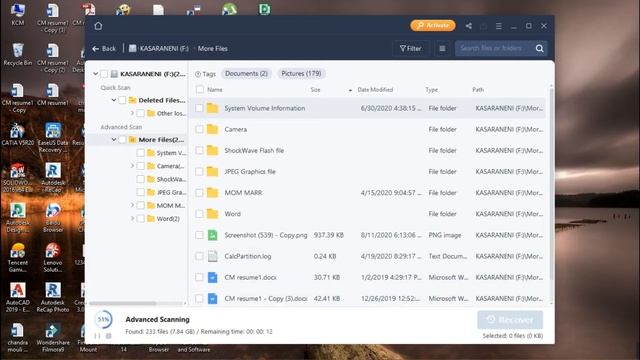Click the Activate button
Viewport: 640px width, 360px height.
[x=433, y=26]
